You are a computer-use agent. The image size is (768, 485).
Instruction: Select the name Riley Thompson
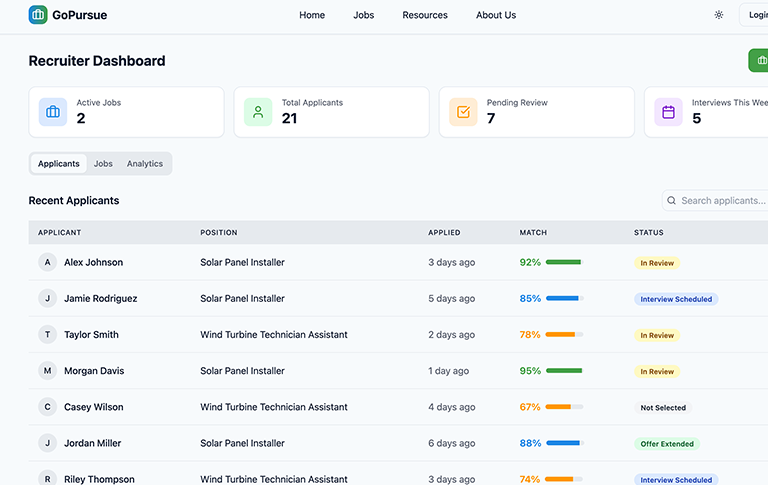[x=99, y=479]
